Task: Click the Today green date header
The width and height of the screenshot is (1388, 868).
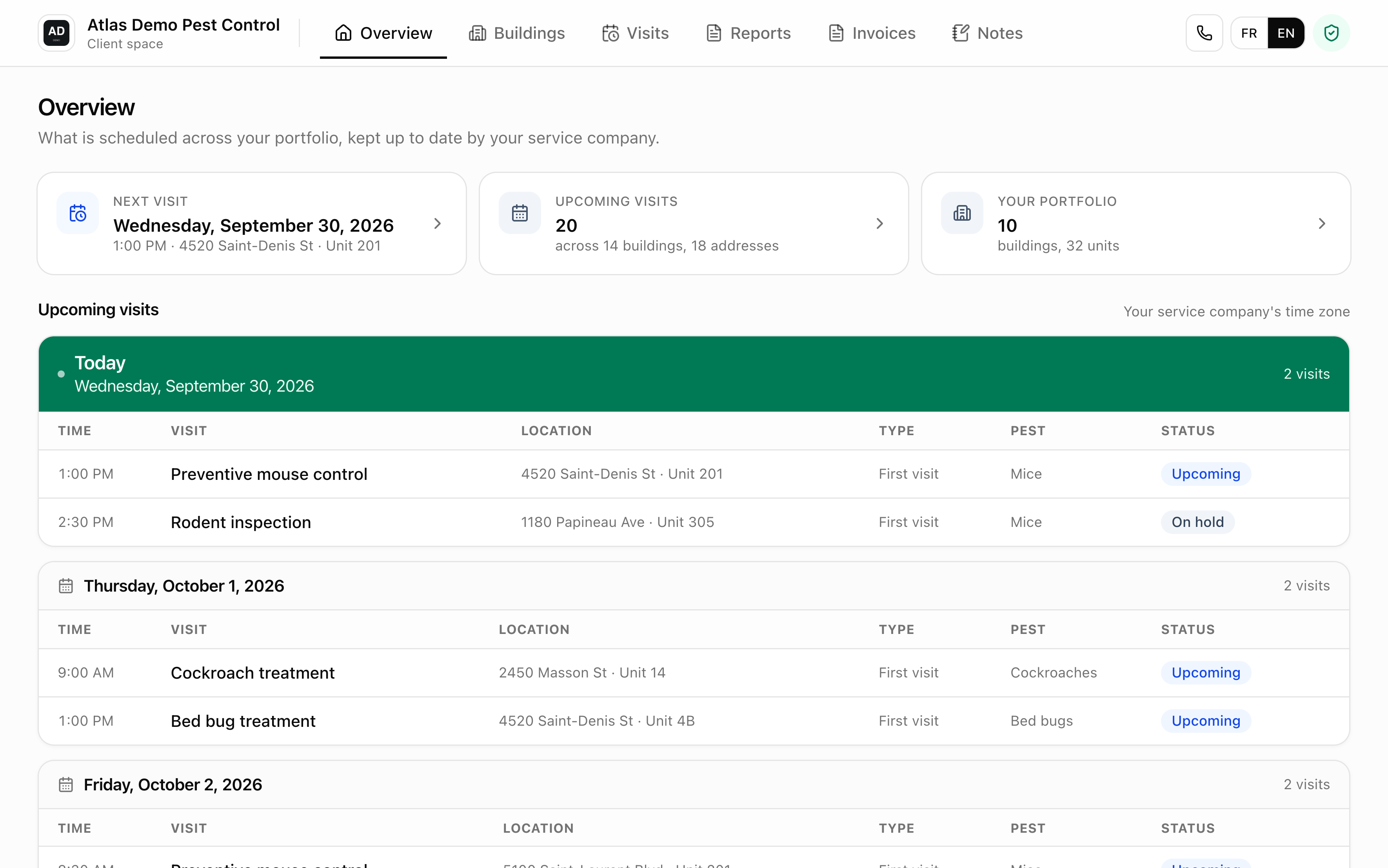Action: point(694,374)
